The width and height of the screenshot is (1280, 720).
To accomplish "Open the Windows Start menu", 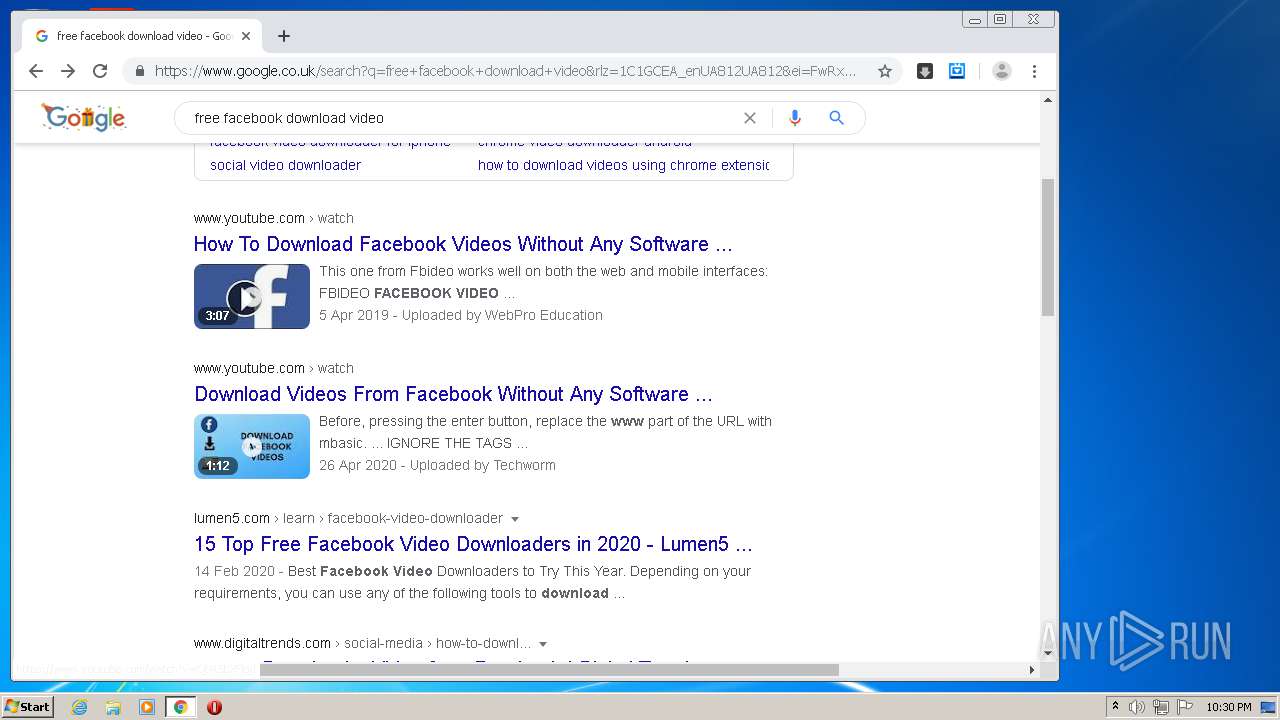I will (x=28, y=706).
